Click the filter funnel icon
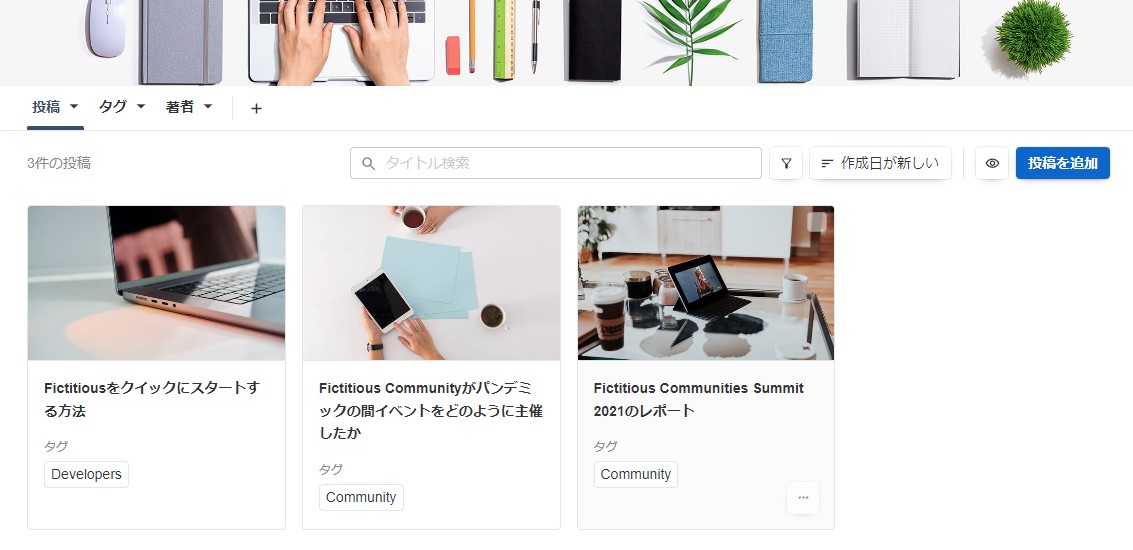Image resolution: width=1133 pixels, height=550 pixels. [785, 163]
